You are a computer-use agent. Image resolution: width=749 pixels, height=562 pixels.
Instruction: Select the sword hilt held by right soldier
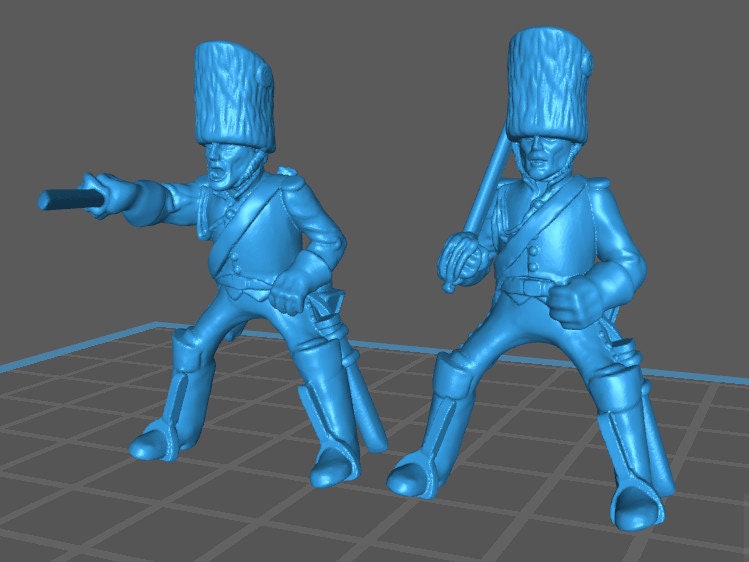click(x=461, y=257)
